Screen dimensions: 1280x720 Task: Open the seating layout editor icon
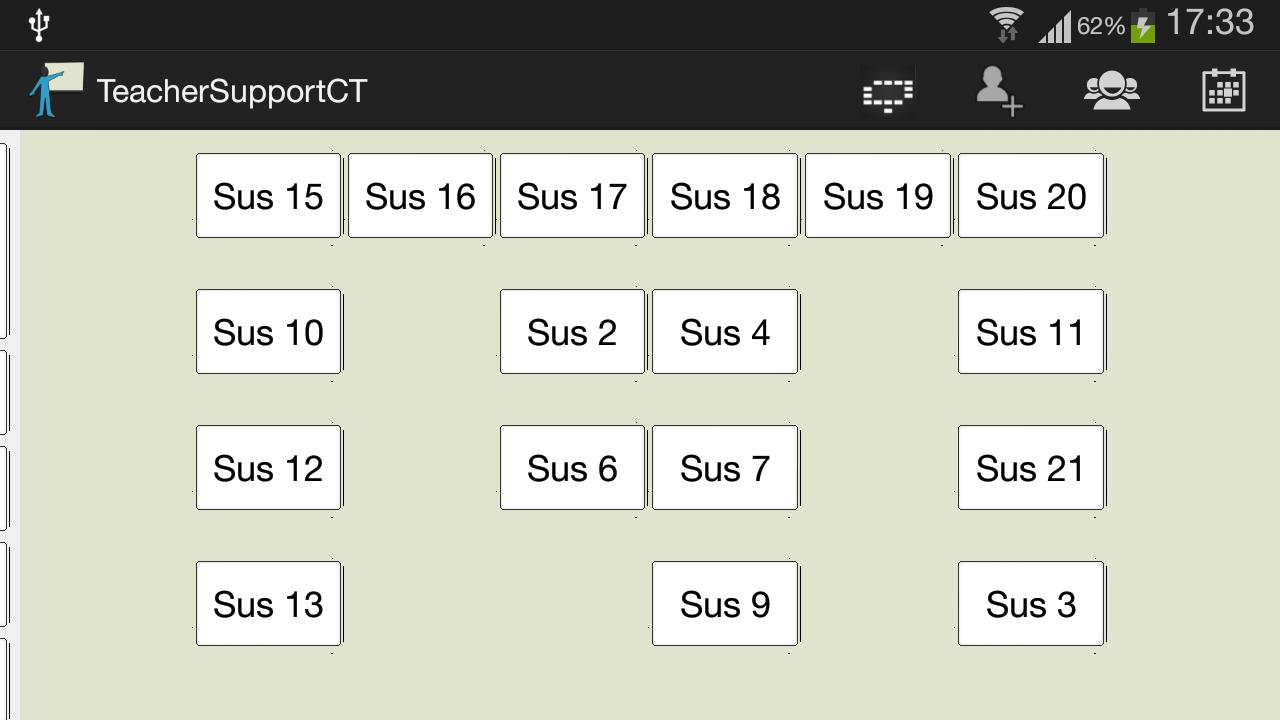tap(888, 91)
